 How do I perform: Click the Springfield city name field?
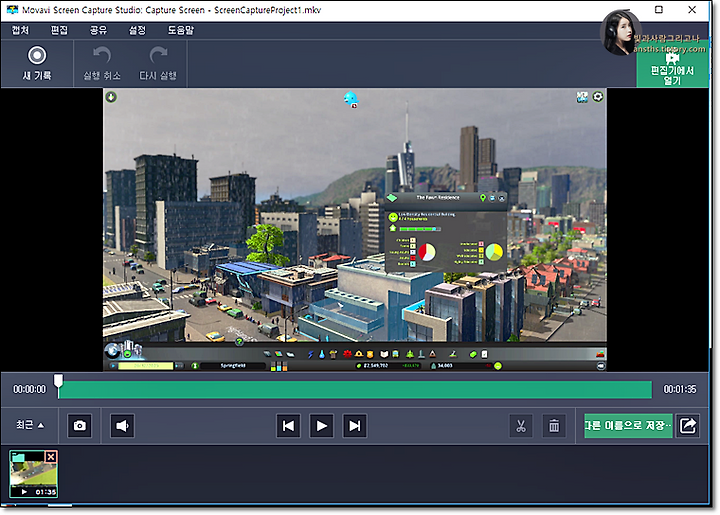(x=233, y=366)
